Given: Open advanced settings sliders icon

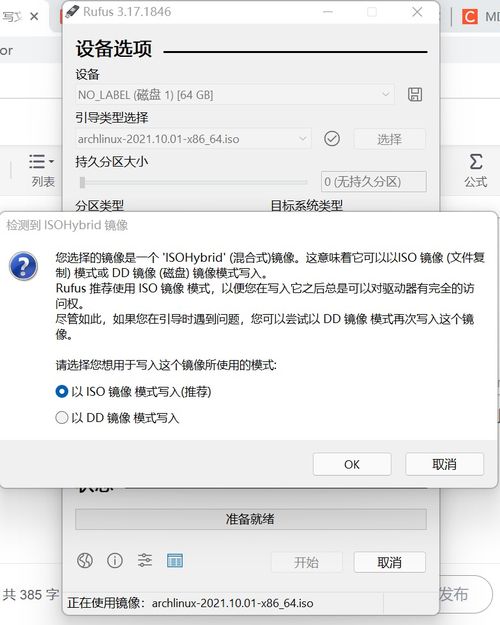Looking at the screenshot, I should 145,560.
